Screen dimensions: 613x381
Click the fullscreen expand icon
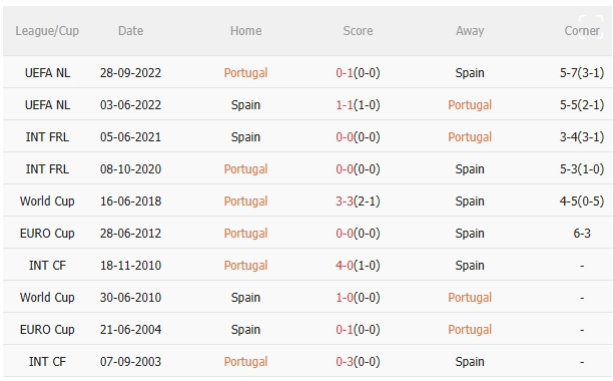coord(591,27)
